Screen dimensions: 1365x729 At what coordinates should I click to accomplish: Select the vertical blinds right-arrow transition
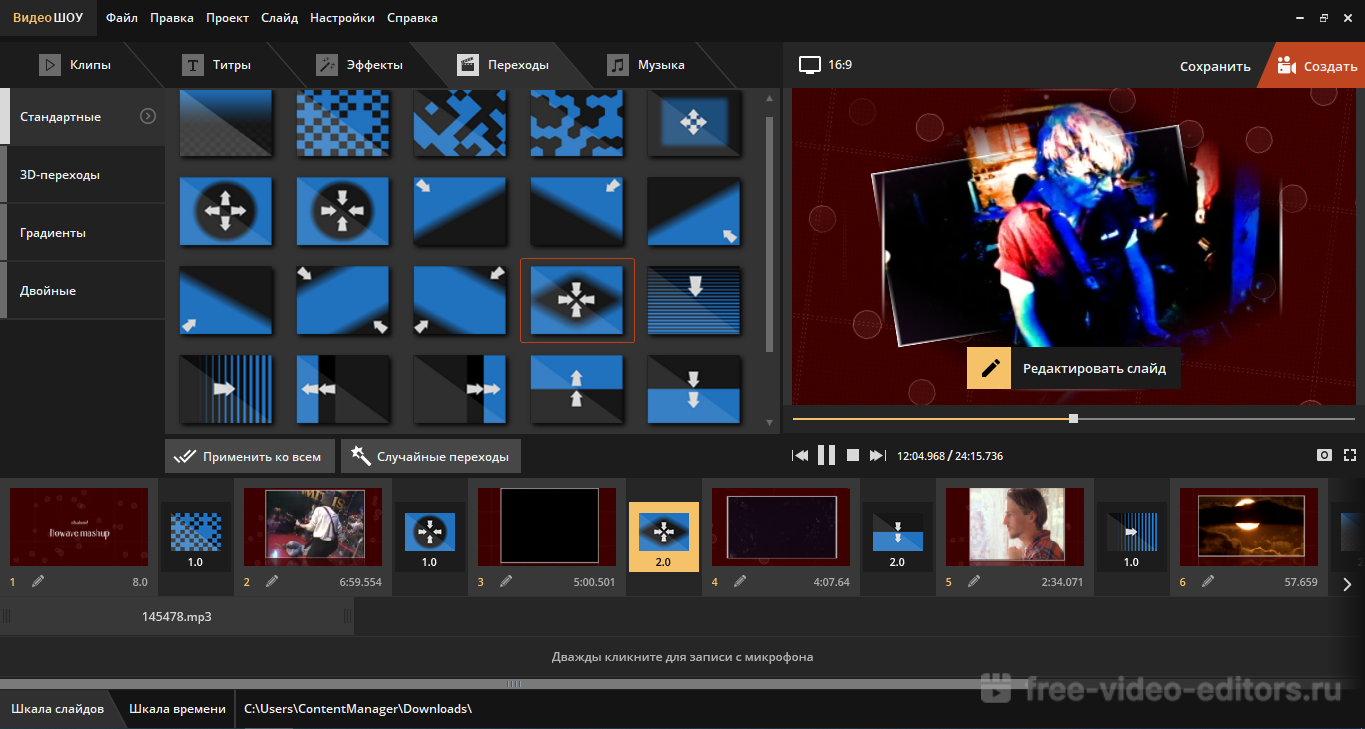(x=226, y=389)
